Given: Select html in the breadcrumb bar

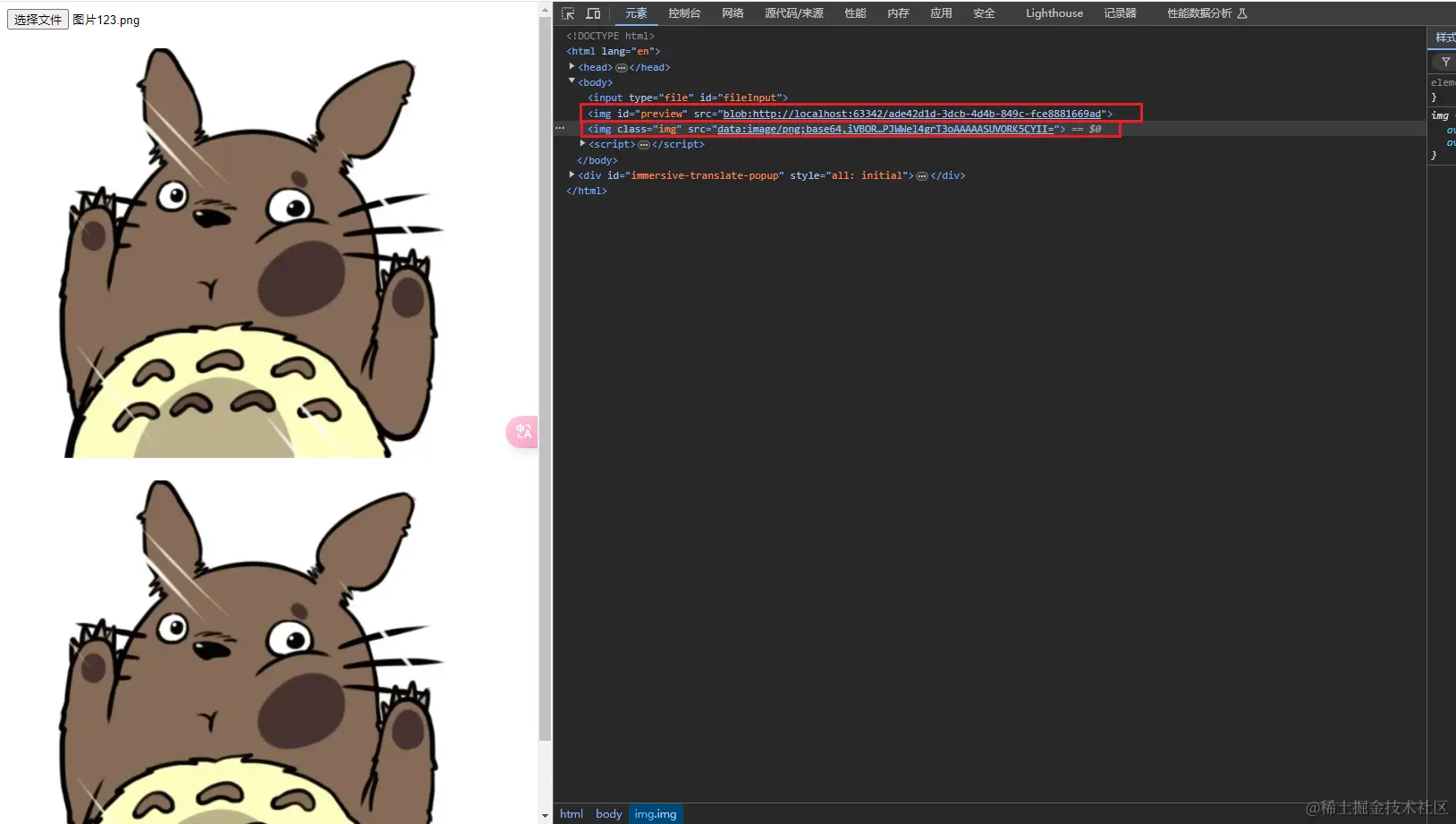Looking at the screenshot, I should click(x=571, y=814).
